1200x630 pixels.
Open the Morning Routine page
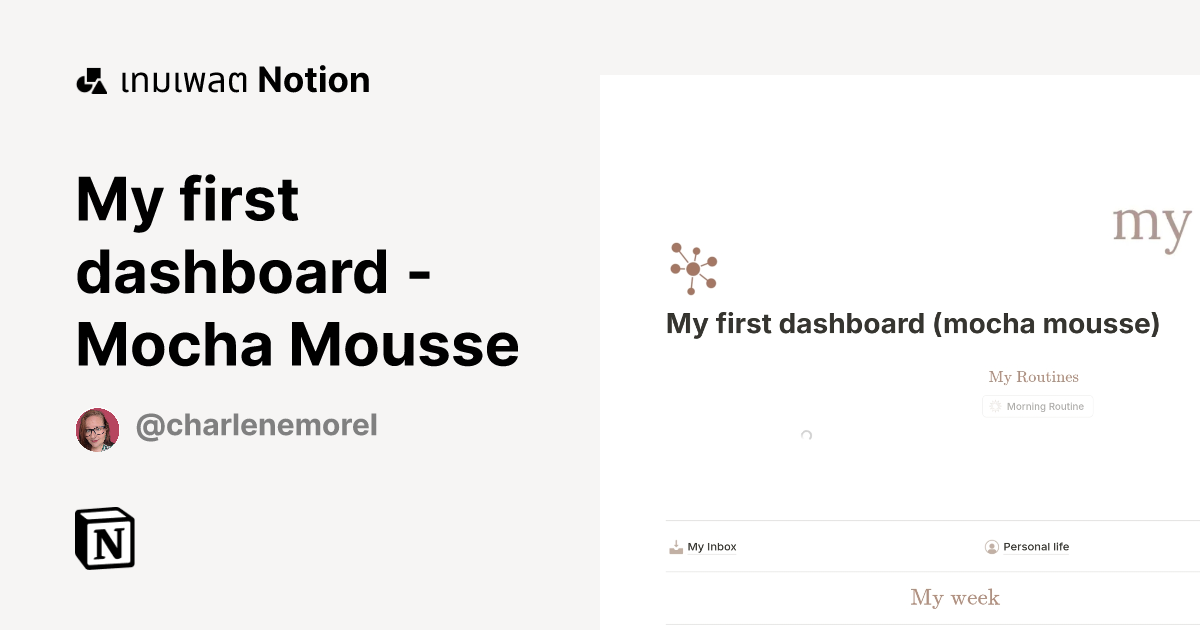1037,406
